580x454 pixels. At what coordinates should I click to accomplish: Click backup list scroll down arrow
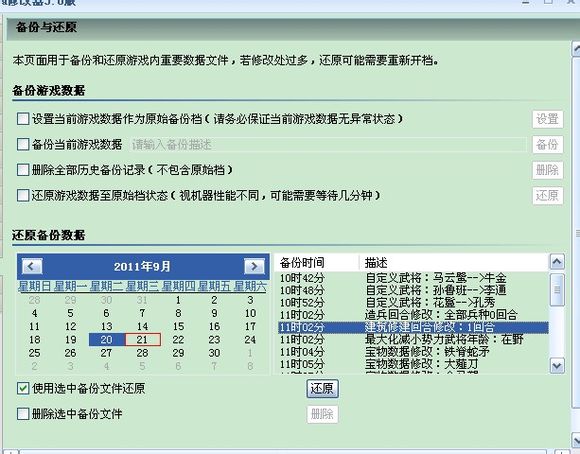tap(557, 366)
